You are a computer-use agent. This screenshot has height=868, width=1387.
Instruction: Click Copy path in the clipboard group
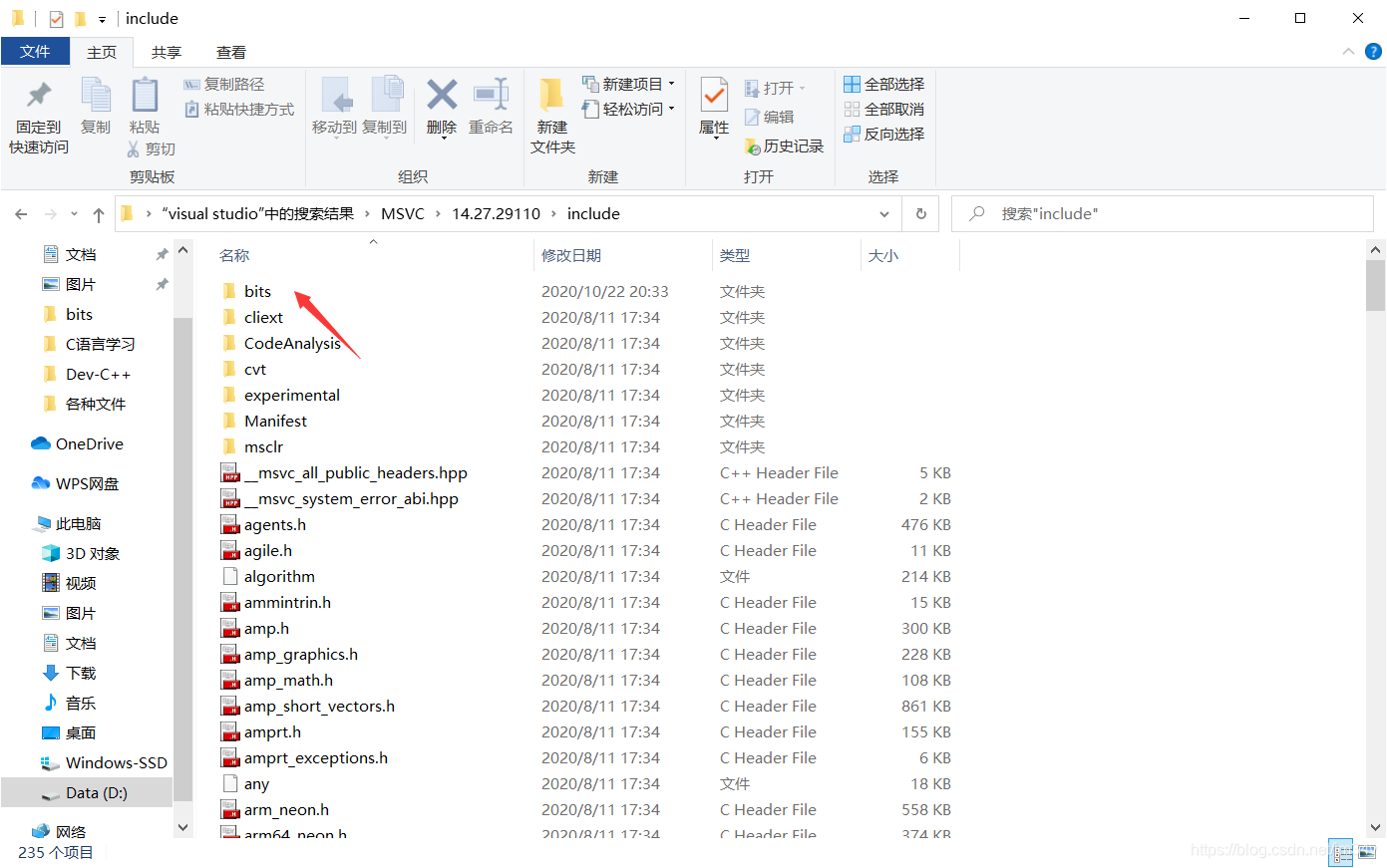click(x=224, y=85)
